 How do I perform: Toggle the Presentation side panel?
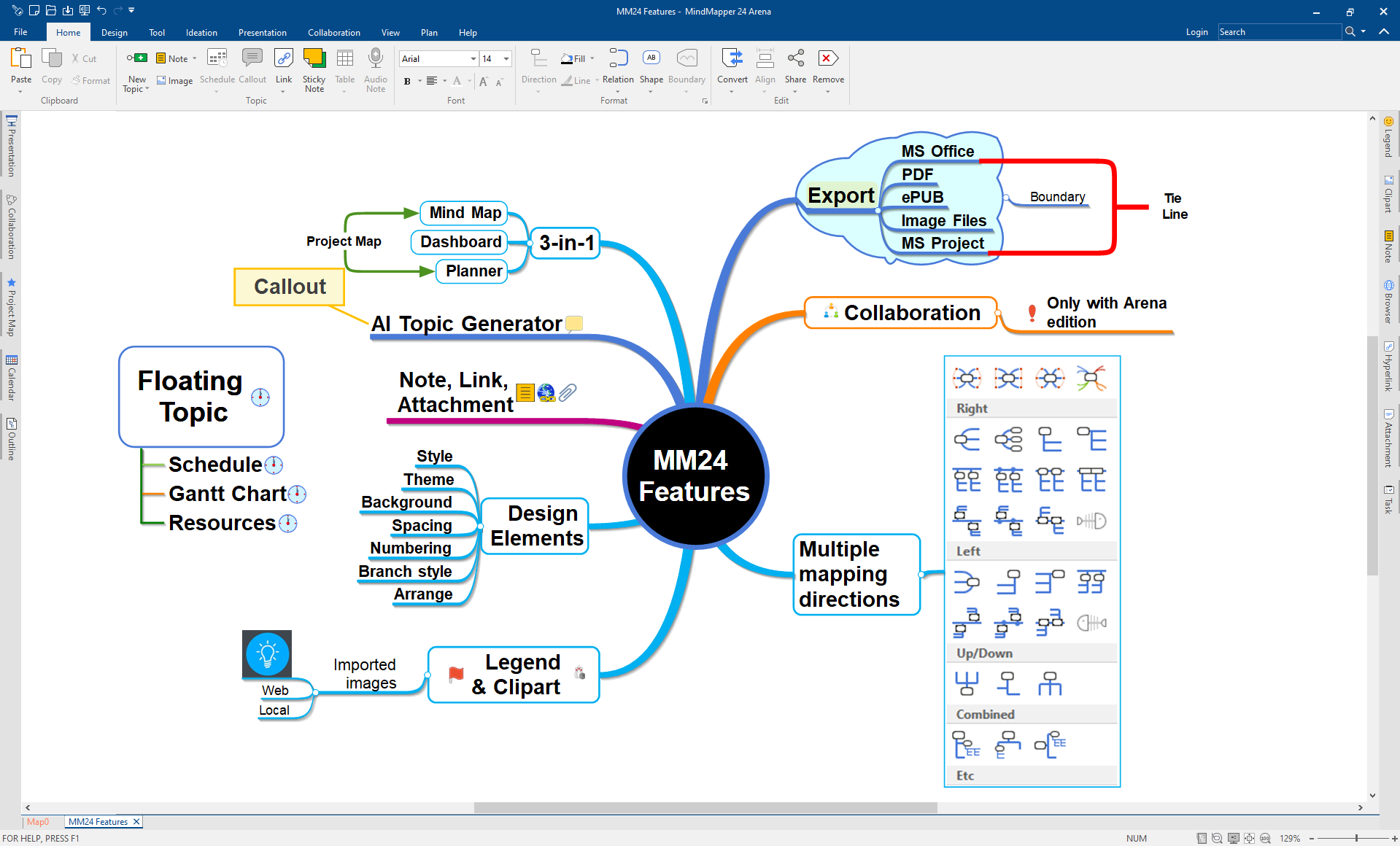pyautogui.click(x=11, y=146)
